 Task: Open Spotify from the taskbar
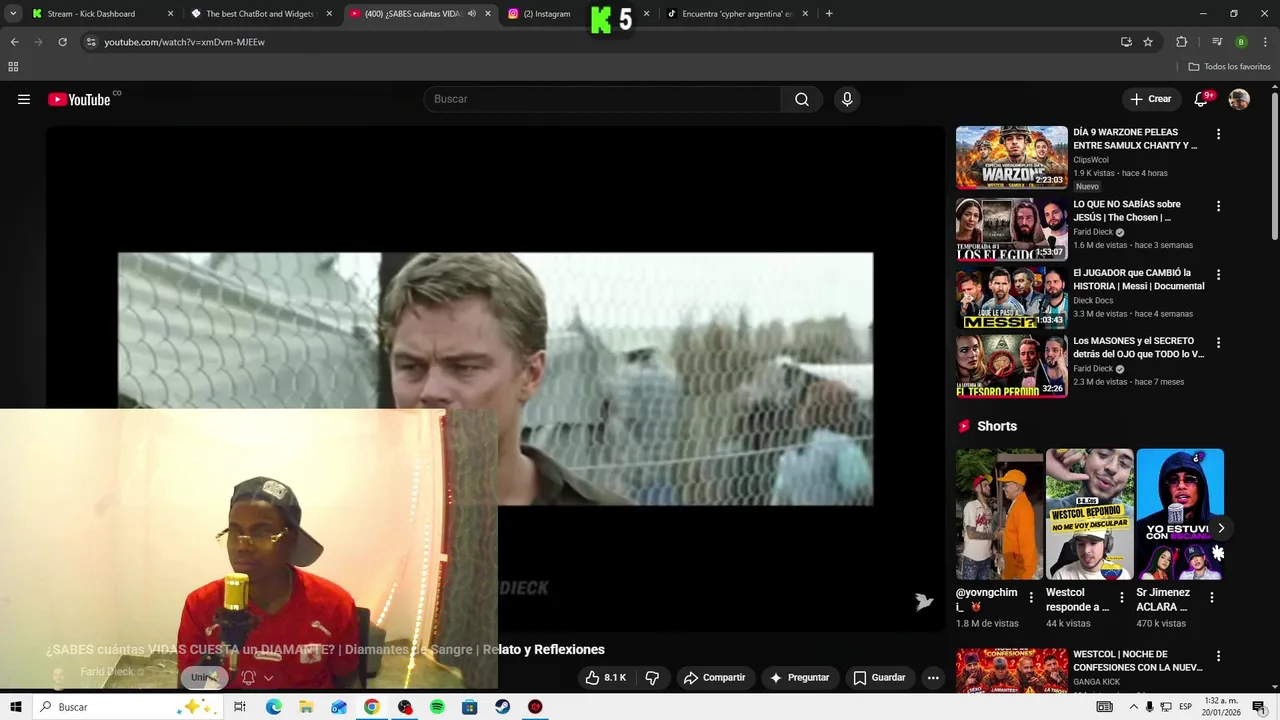pos(437,707)
